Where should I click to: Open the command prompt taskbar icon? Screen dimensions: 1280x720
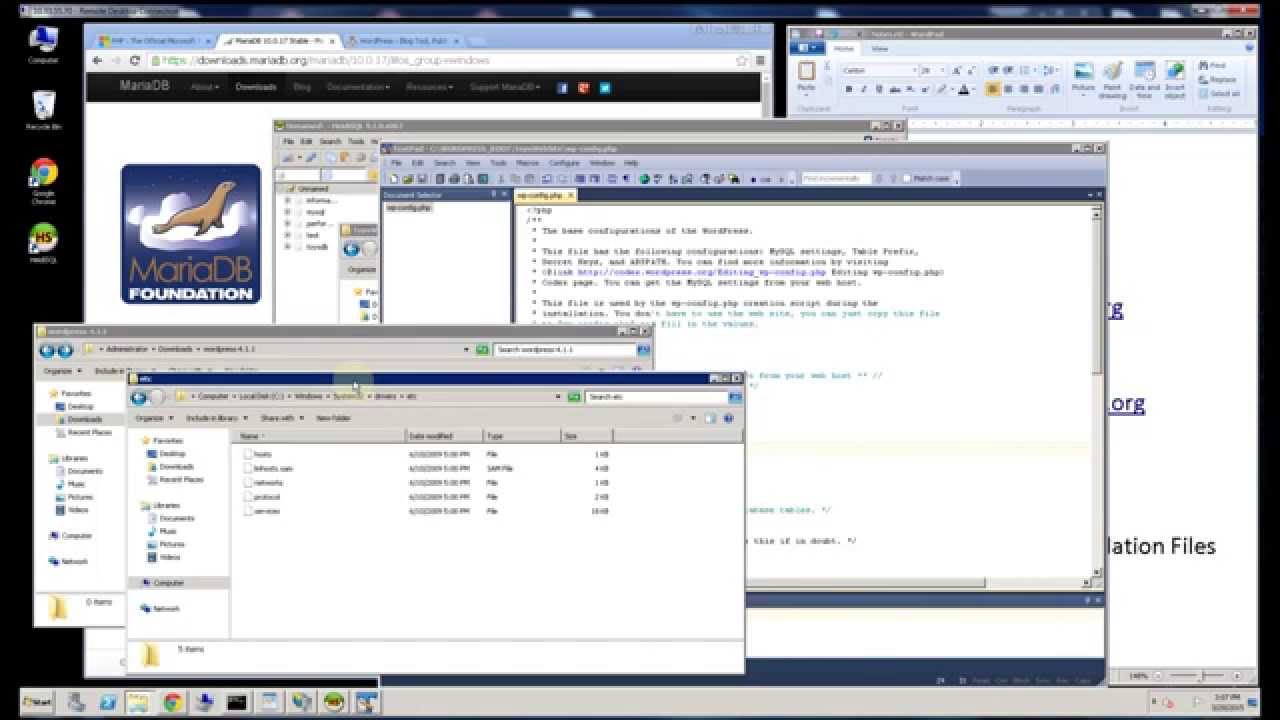(x=236, y=703)
